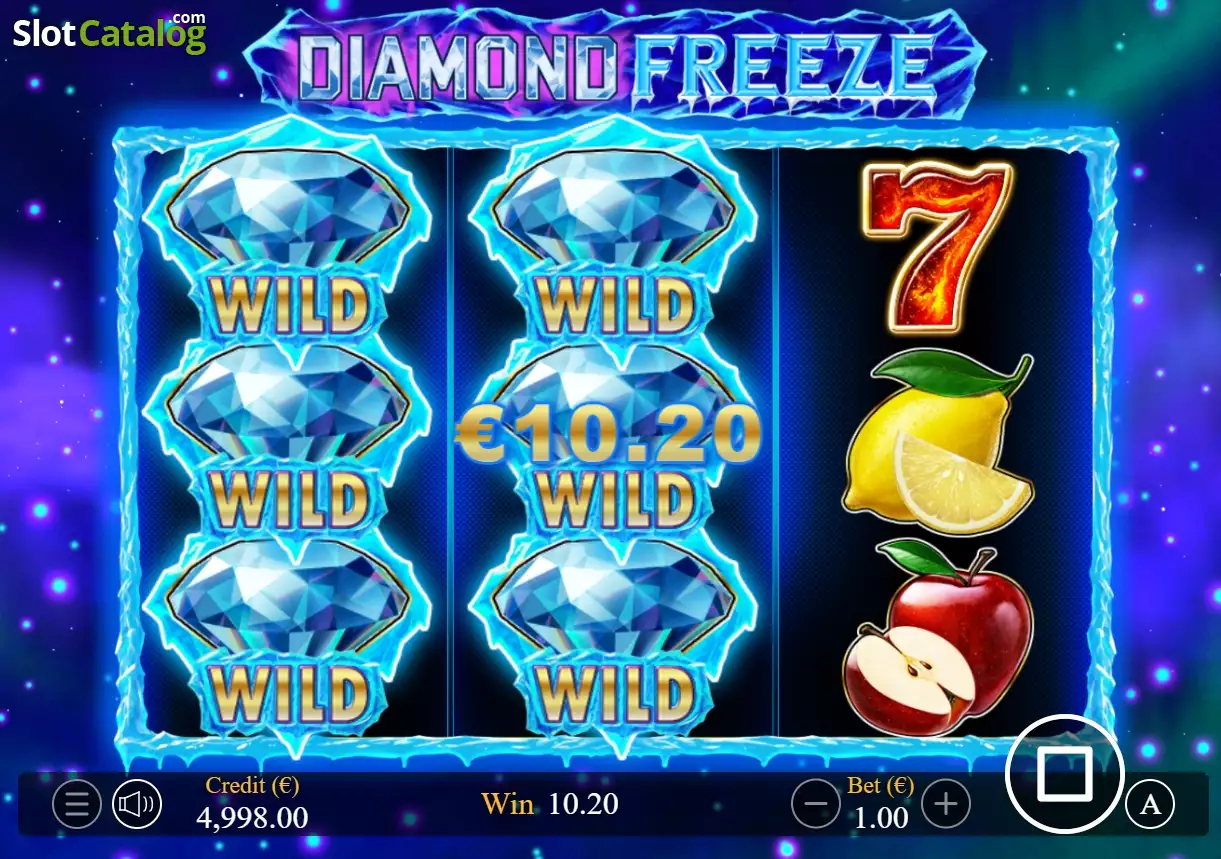Click the red flaming 7 symbol
This screenshot has width=1221, height=859.
pos(937,247)
